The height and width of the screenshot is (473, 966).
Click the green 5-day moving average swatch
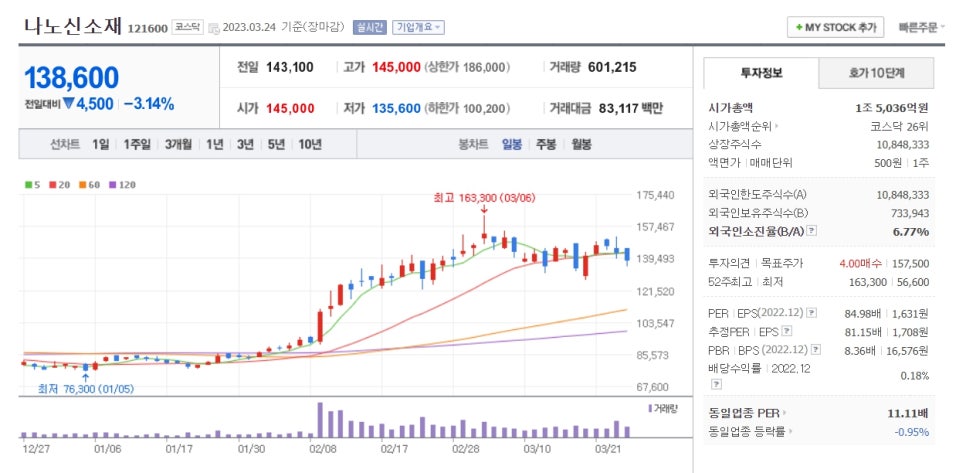pos(28,184)
